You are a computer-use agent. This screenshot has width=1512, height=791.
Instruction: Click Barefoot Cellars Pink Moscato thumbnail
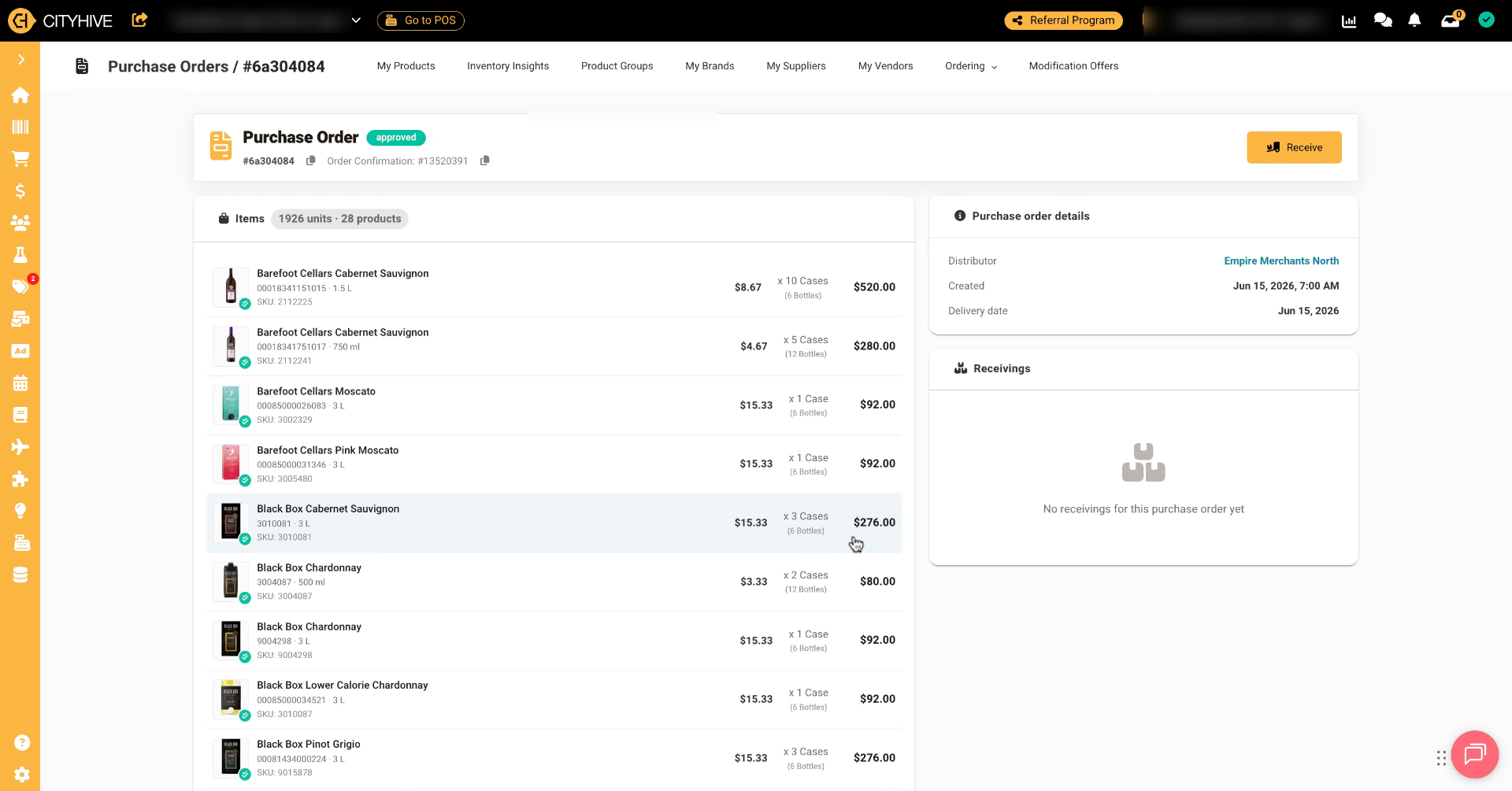pyautogui.click(x=231, y=464)
